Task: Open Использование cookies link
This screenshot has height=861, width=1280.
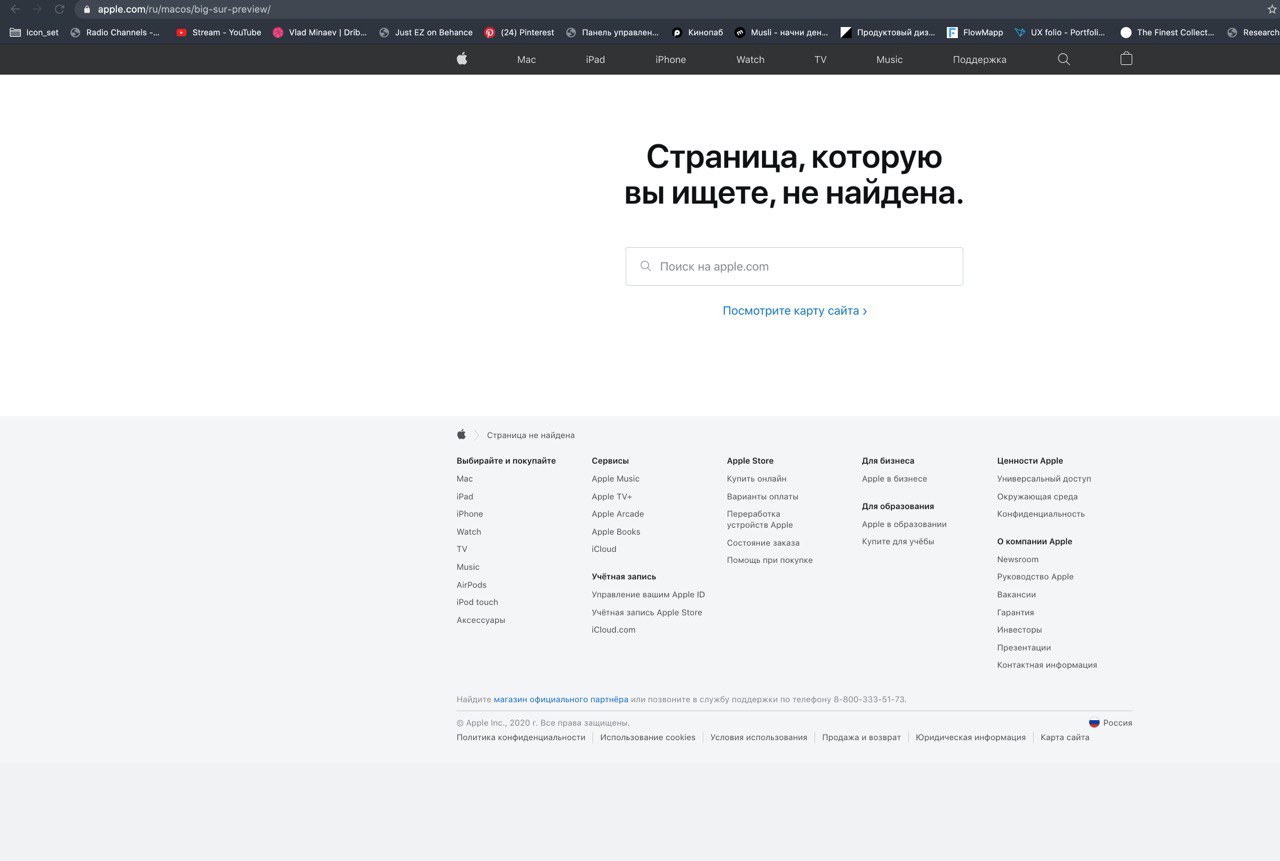Action: (647, 738)
